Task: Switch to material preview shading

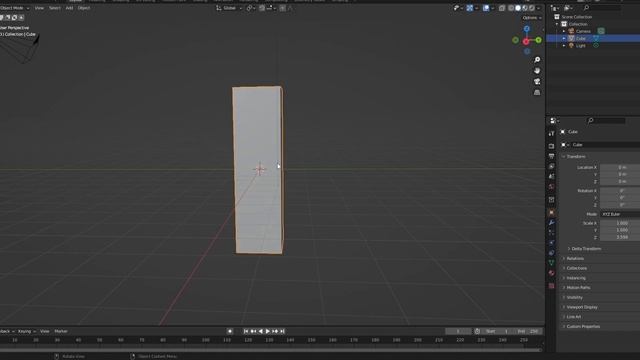Action: point(525,8)
